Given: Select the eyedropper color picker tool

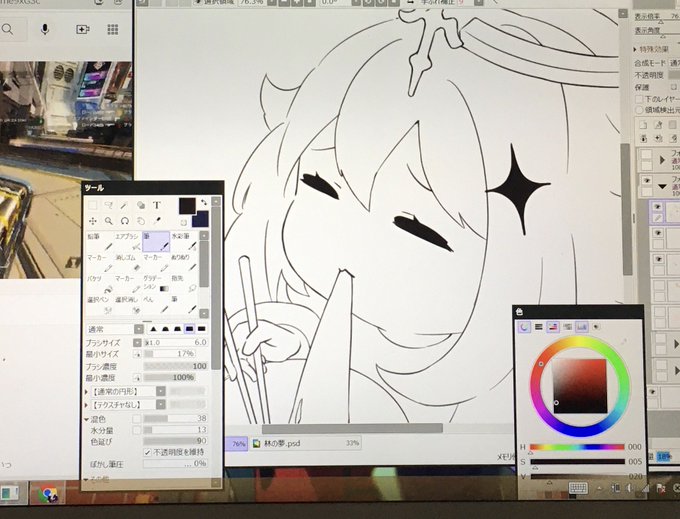Looking at the screenshot, I should tap(157, 221).
